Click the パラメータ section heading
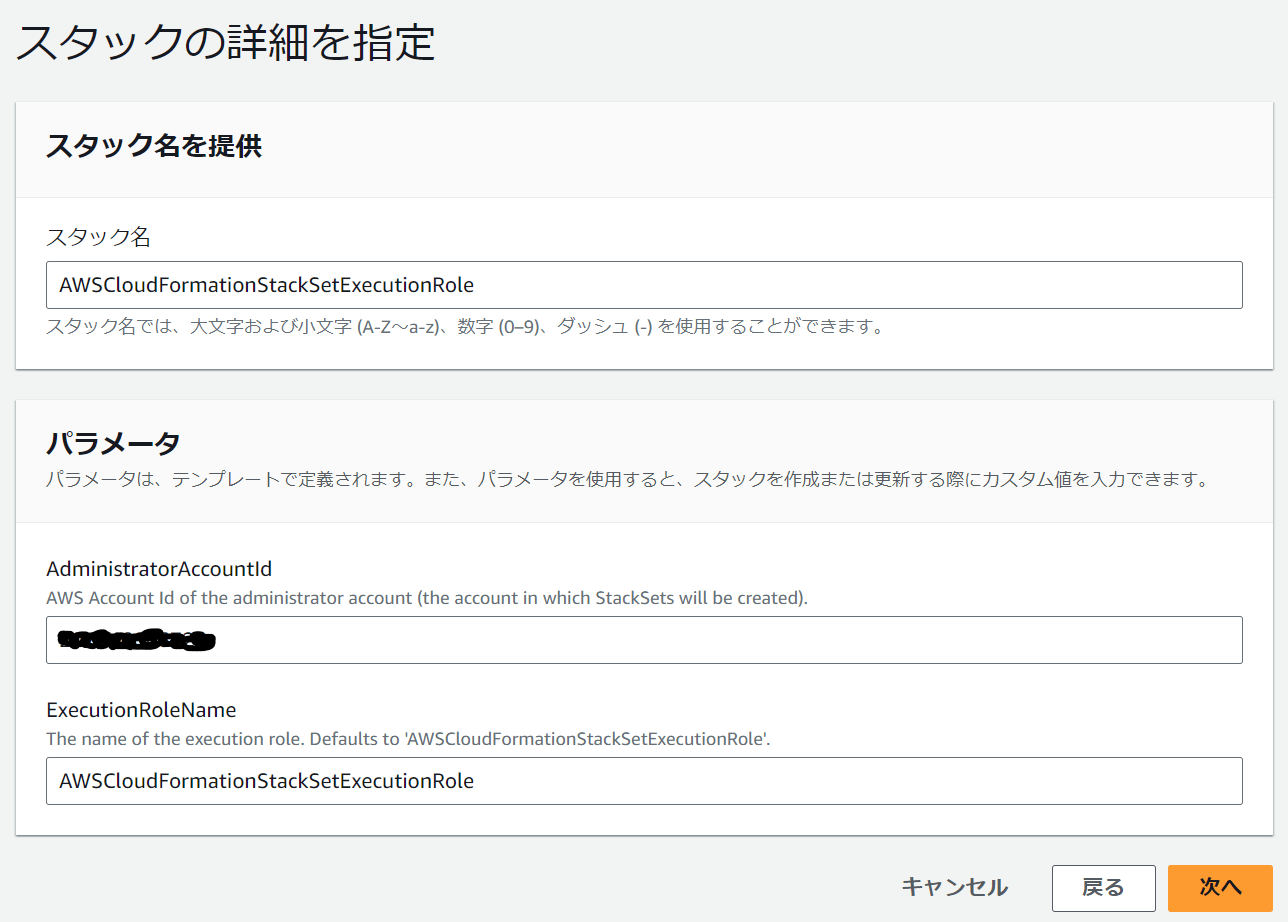 point(113,442)
